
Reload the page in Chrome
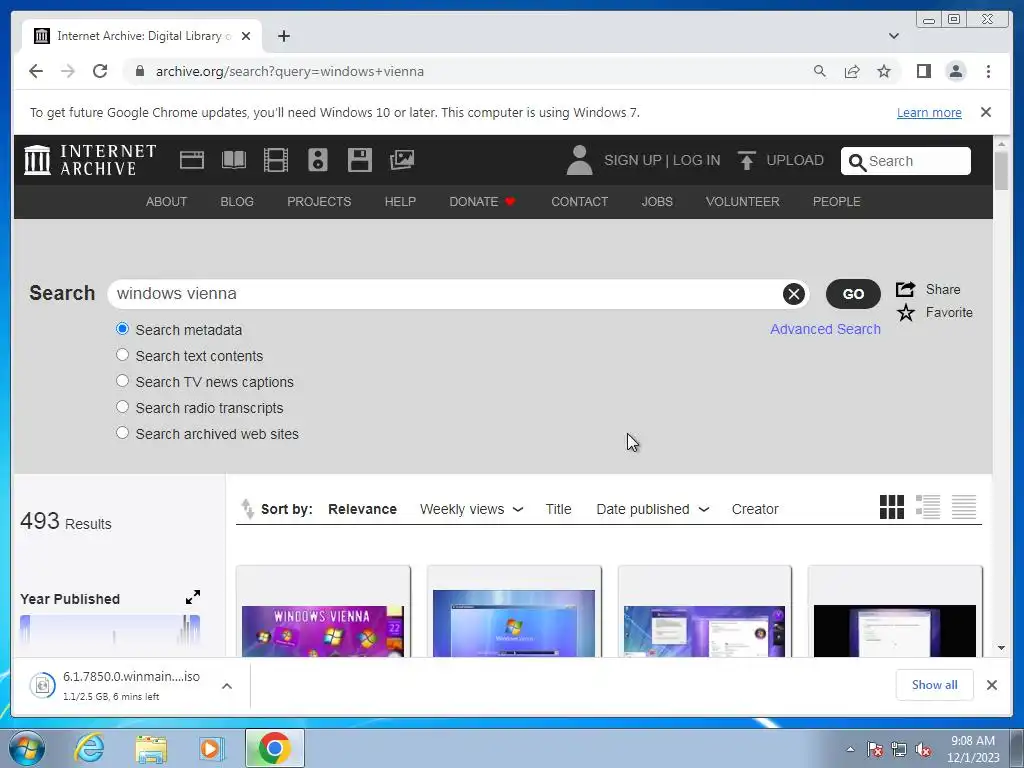[x=100, y=71]
